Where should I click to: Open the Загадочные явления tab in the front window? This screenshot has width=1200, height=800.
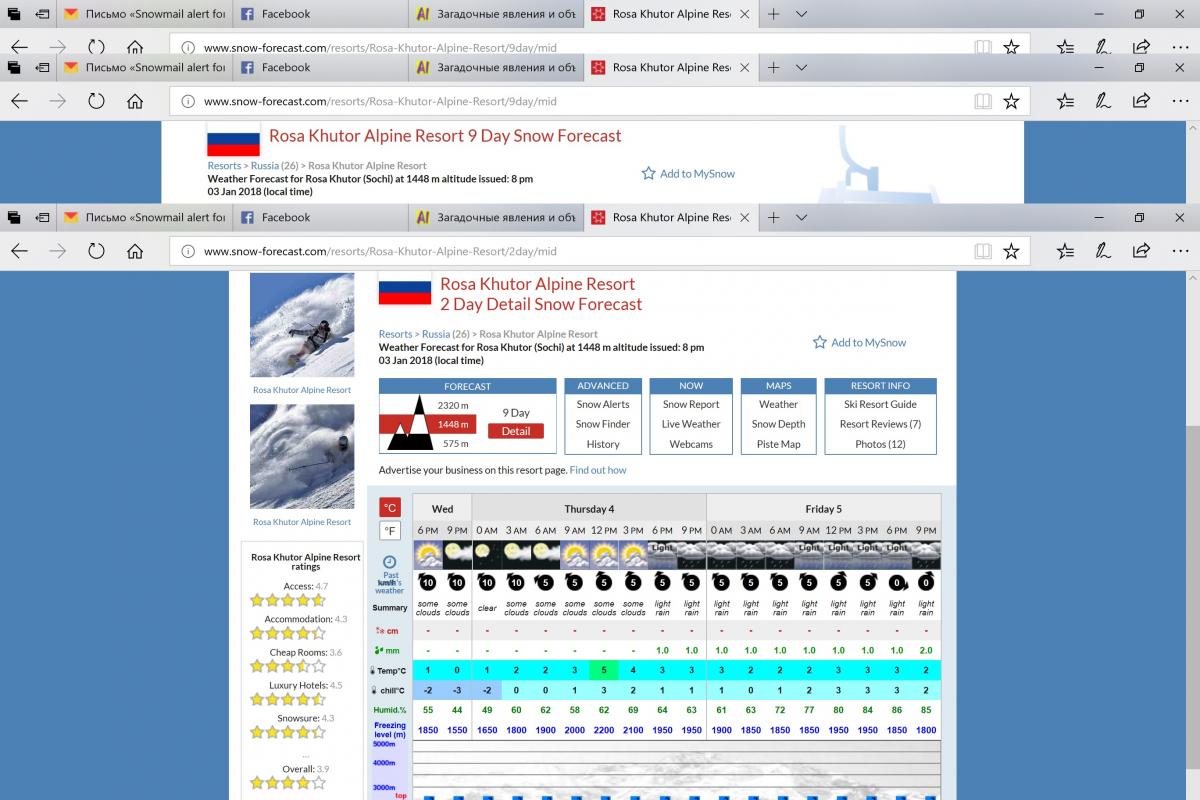coord(497,217)
